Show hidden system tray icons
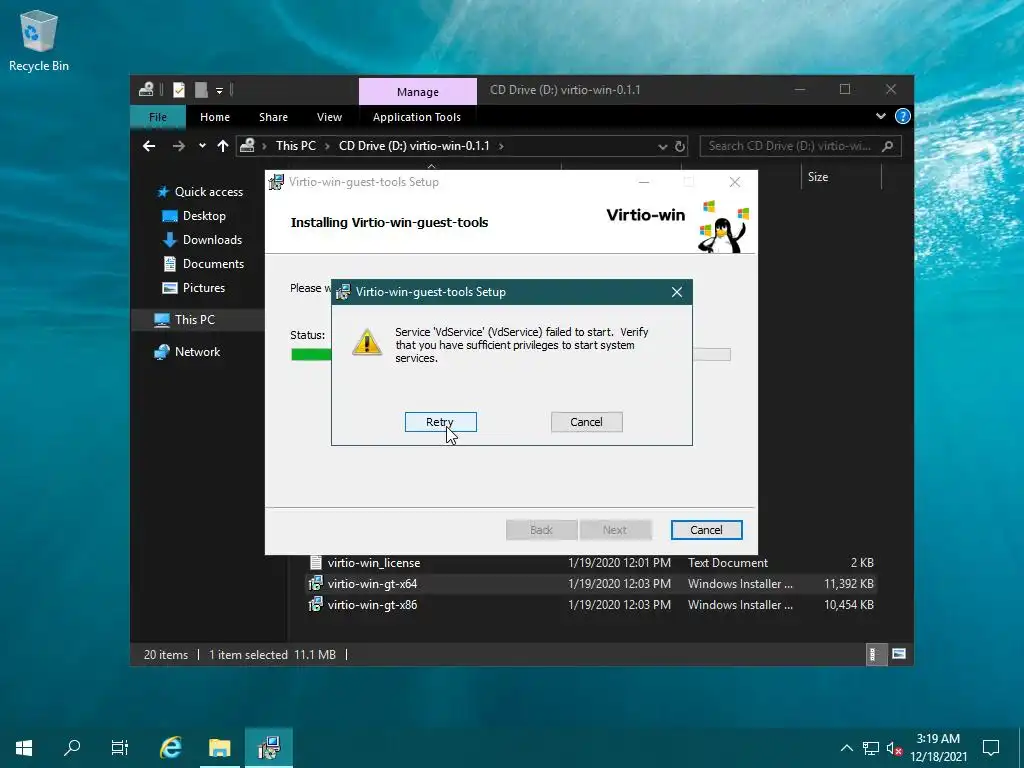 846,748
